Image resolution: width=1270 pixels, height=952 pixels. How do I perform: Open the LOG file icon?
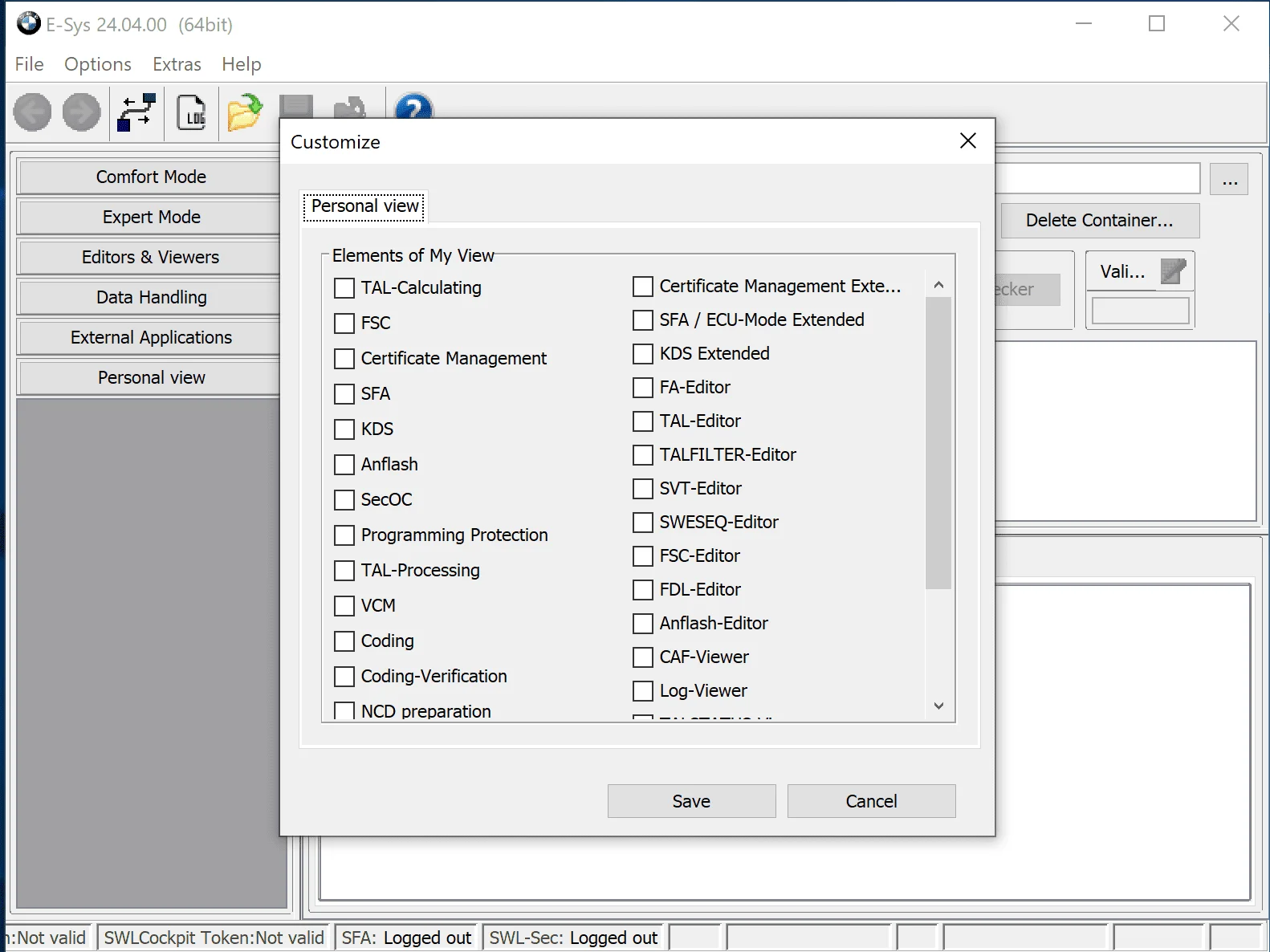[x=191, y=112]
